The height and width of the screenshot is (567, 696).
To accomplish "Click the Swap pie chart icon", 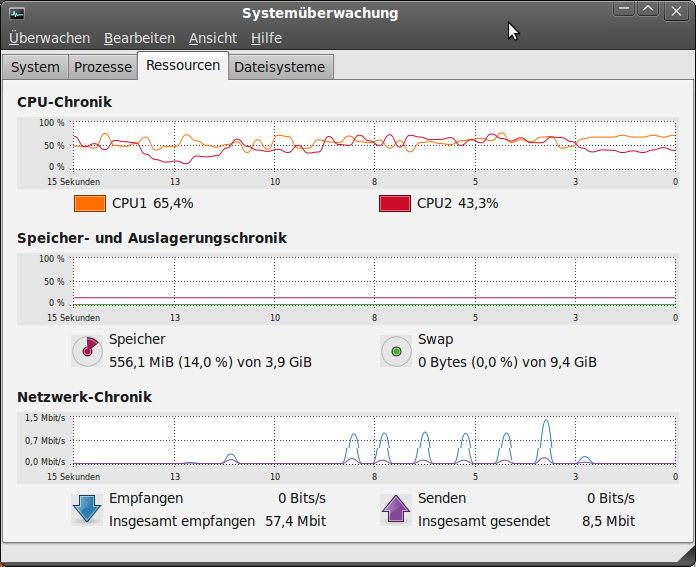I will point(397,351).
